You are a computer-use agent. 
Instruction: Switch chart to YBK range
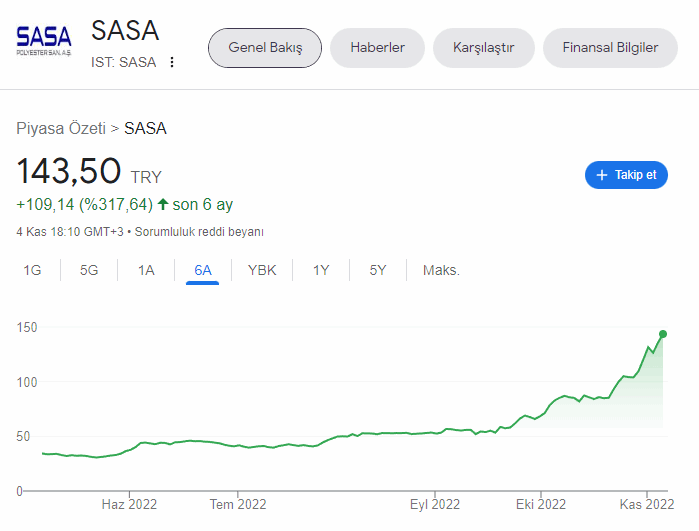point(262,270)
